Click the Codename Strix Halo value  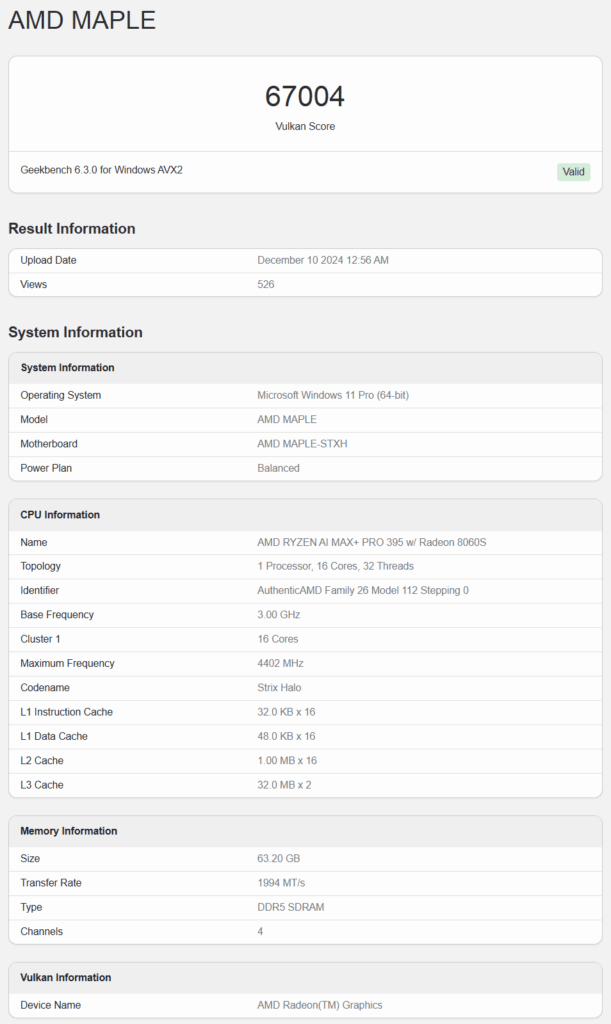tap(279, 688)
